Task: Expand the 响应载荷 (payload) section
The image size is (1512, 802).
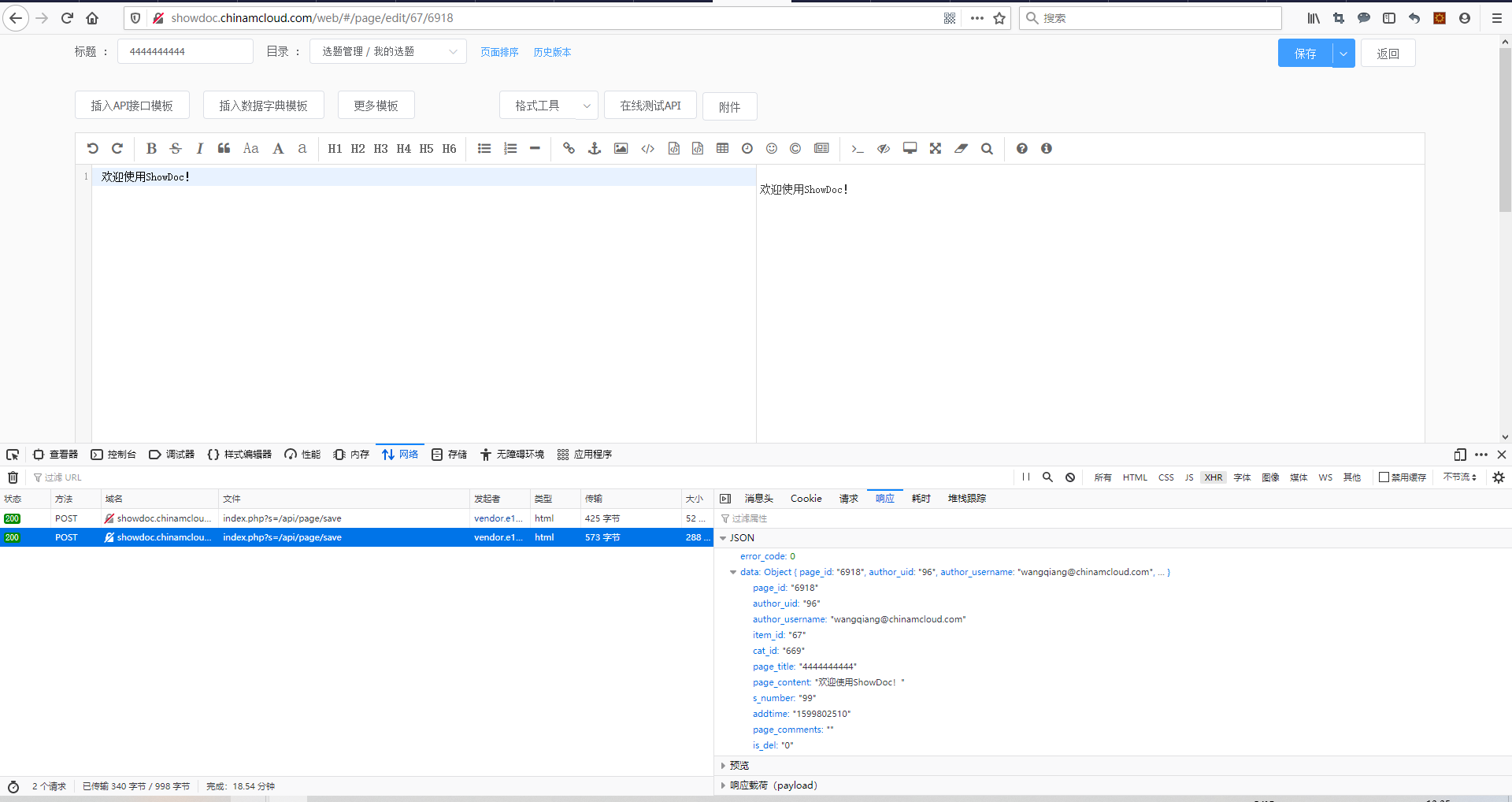Action: click(723, 785)
